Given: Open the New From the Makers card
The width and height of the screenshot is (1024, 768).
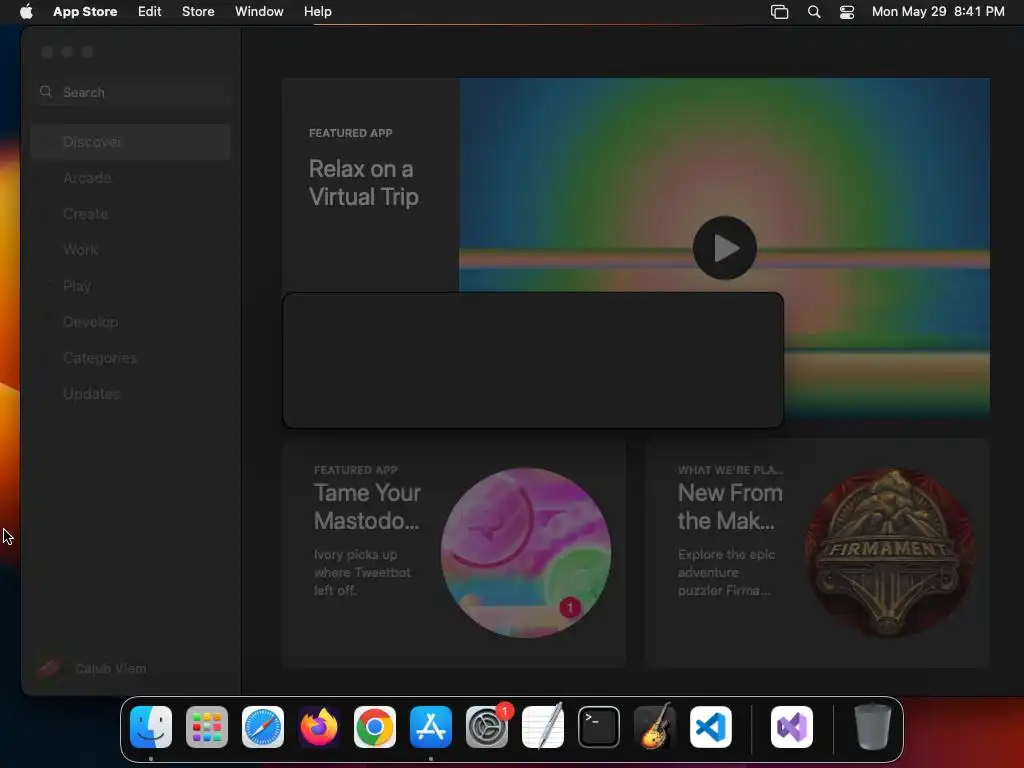Looking at the screenshot, I should [817, 553].
